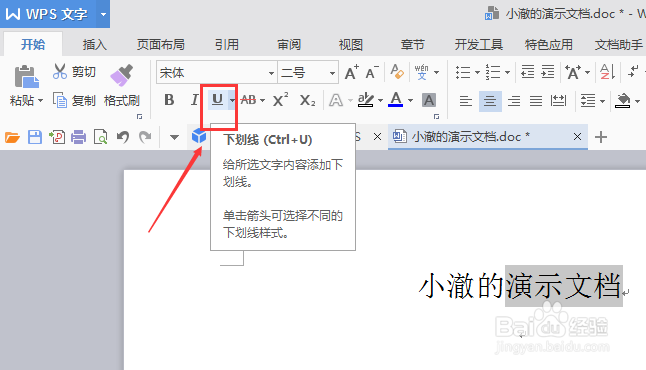
Task: Switch to the 引用 tab
Action: pos(227,44)
